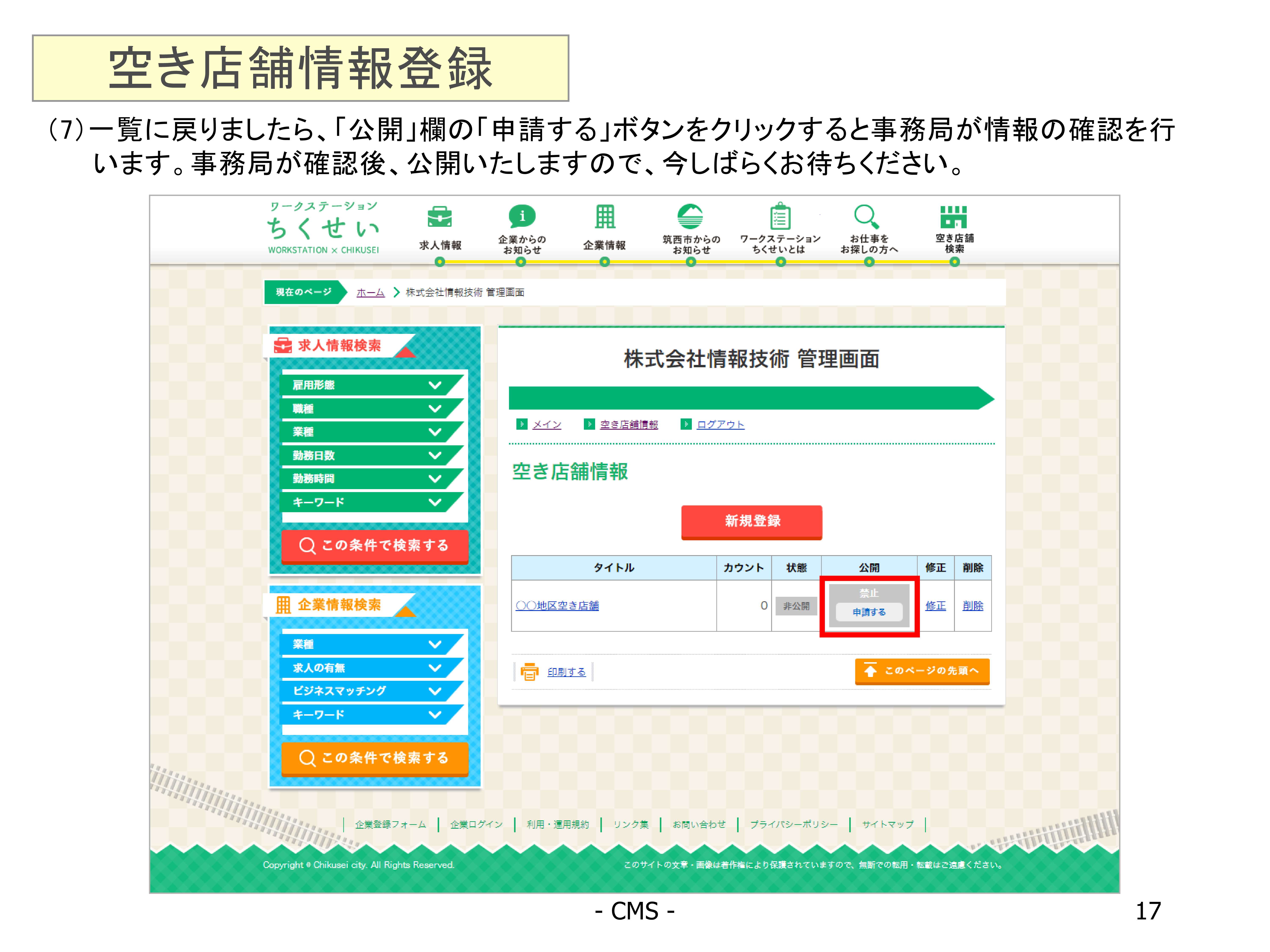This screenshot has height=952, width=1270.
Task: Expand the 勤務日数 dropdown
Action: tap(371, 456)
